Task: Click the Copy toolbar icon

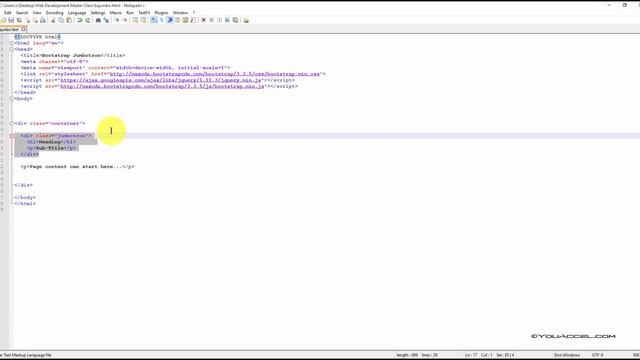Action: [x=61, y=20]
